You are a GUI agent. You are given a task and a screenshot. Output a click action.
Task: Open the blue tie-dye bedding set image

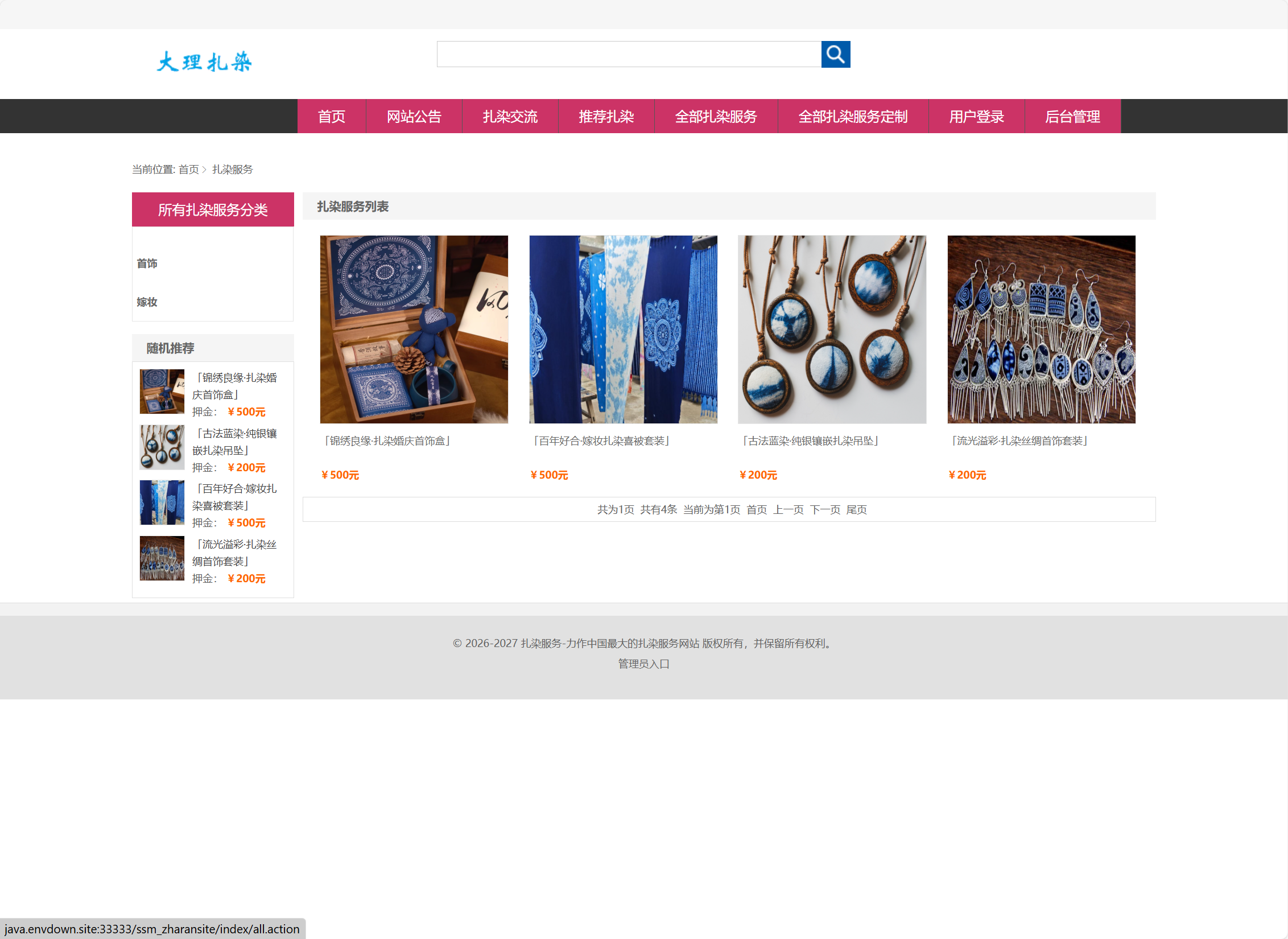pos(623,329)
